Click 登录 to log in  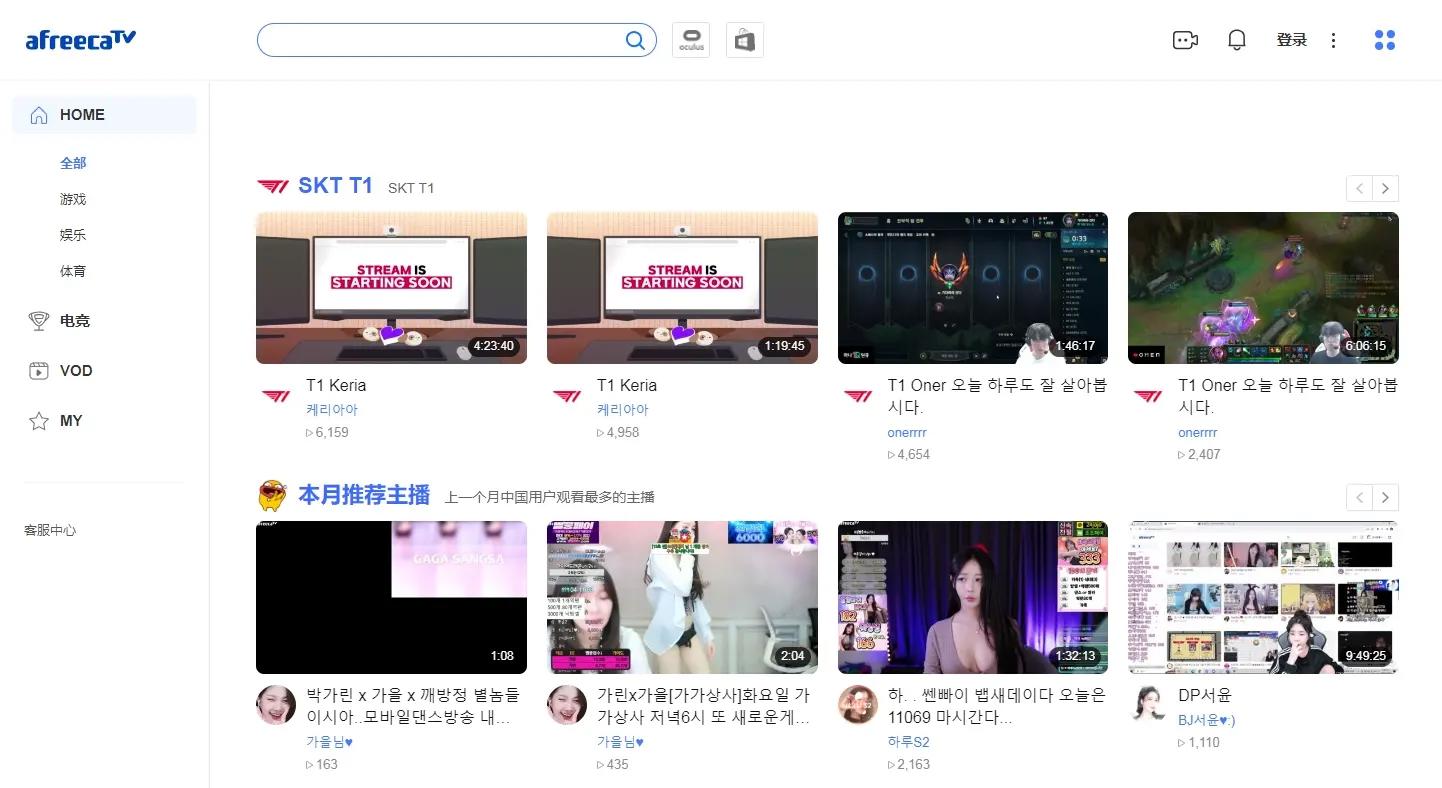click(1292, 40)
